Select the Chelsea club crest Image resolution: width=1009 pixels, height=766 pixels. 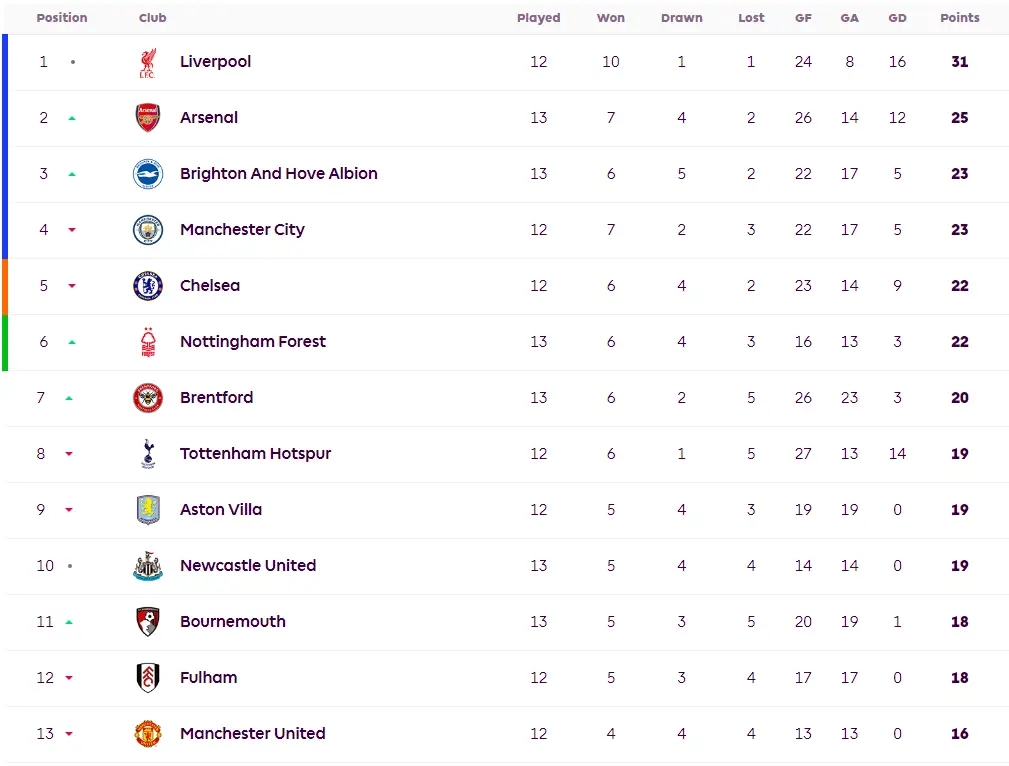tap(147, 286)
